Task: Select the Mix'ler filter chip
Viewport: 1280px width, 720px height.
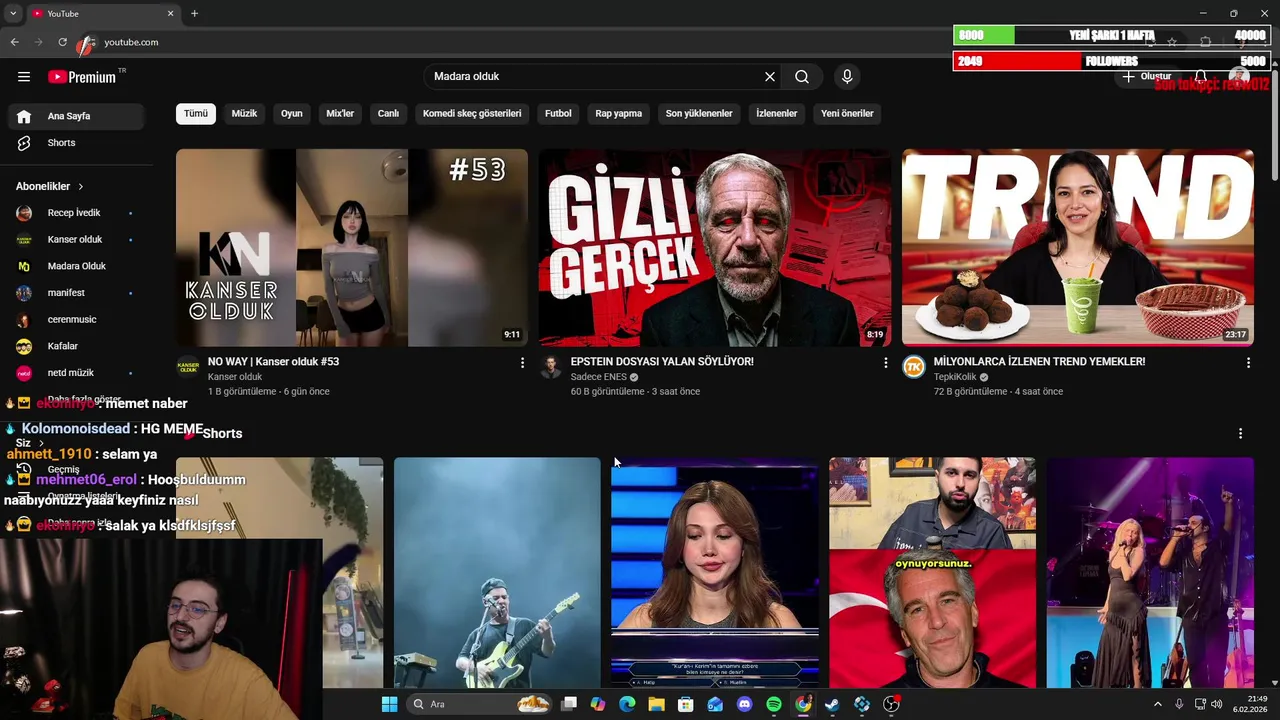Action: click(340, 113)
